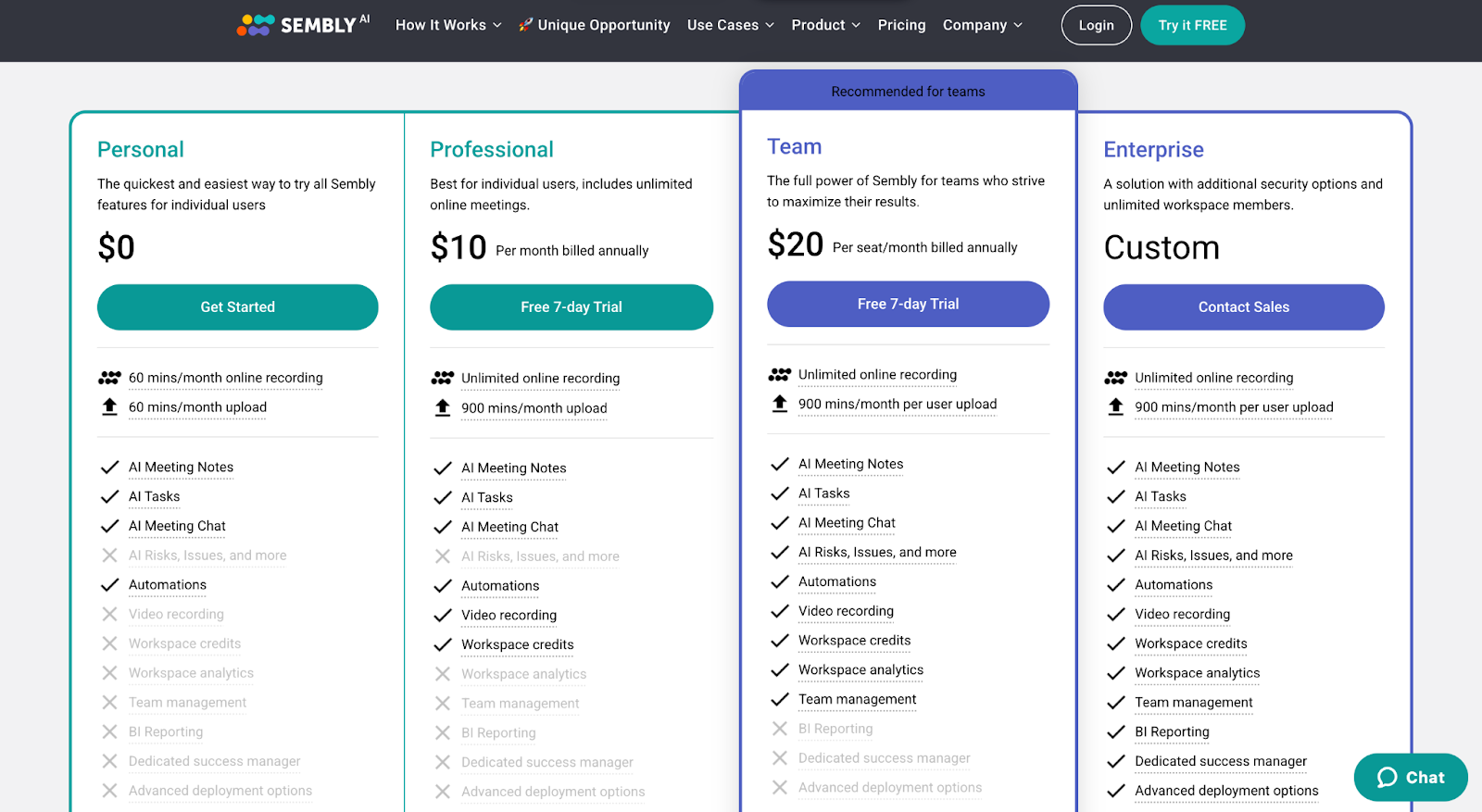The height and width of the screenshot is (812, 1482).
Task: Click the checkmark beside BI Reporting in Enterprise
Action: [x=1116, y=731]
